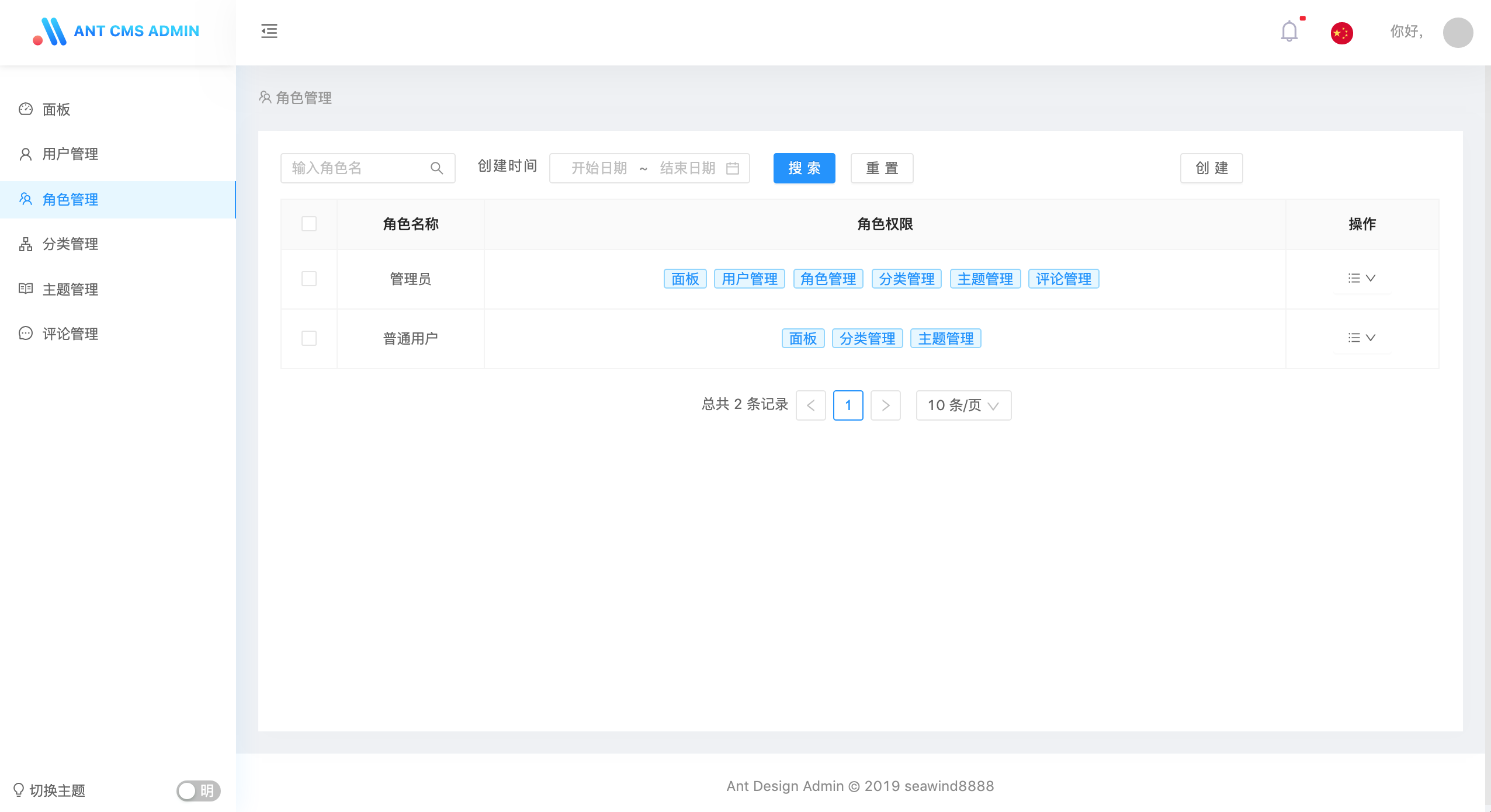This screenshot has height=812, width=1491.
Task: Check the checkbox for the 管理员 row
Action: (x=309, y=279)
